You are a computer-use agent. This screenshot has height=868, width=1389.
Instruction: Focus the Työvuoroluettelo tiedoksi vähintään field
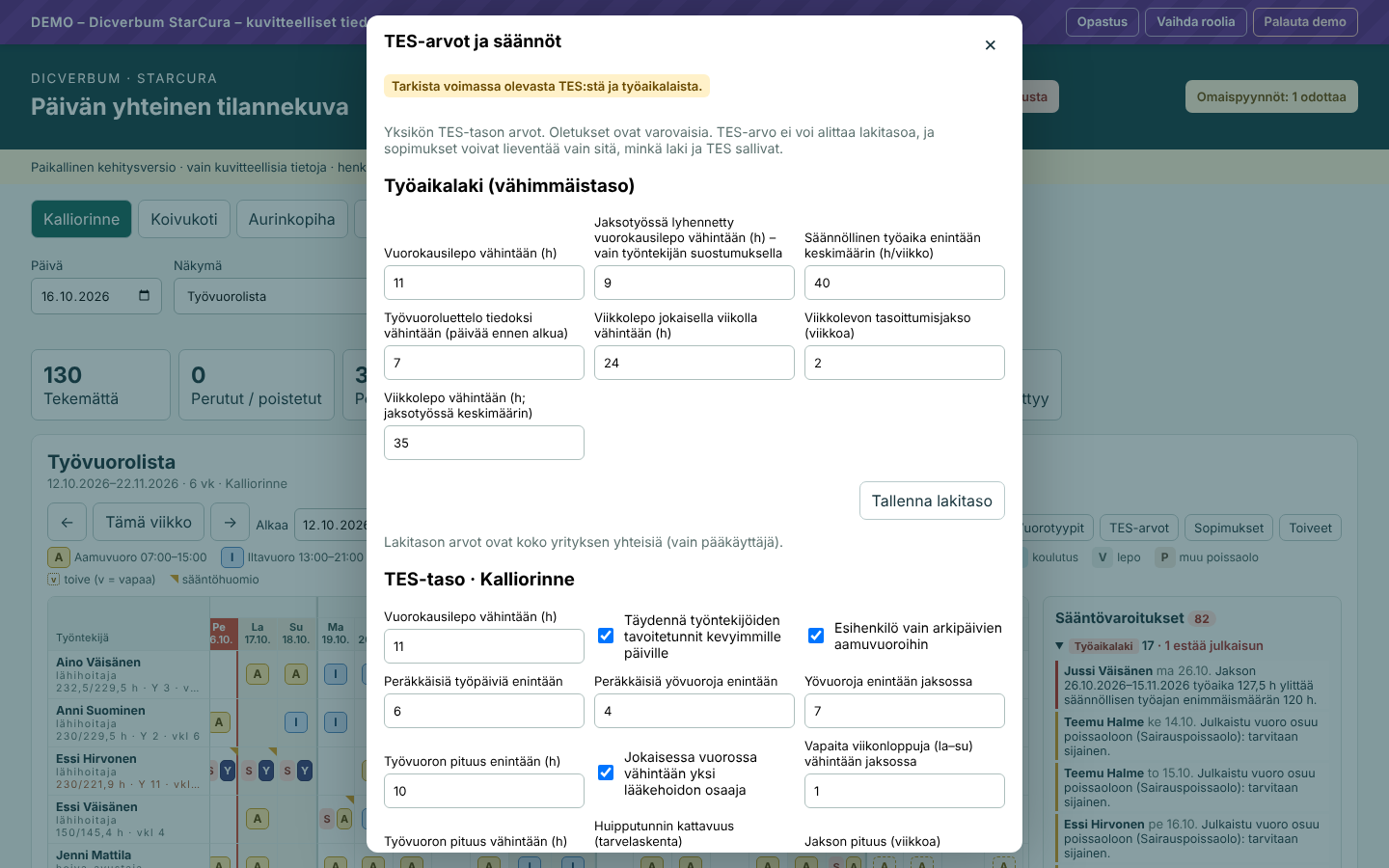tap(484, 363)
